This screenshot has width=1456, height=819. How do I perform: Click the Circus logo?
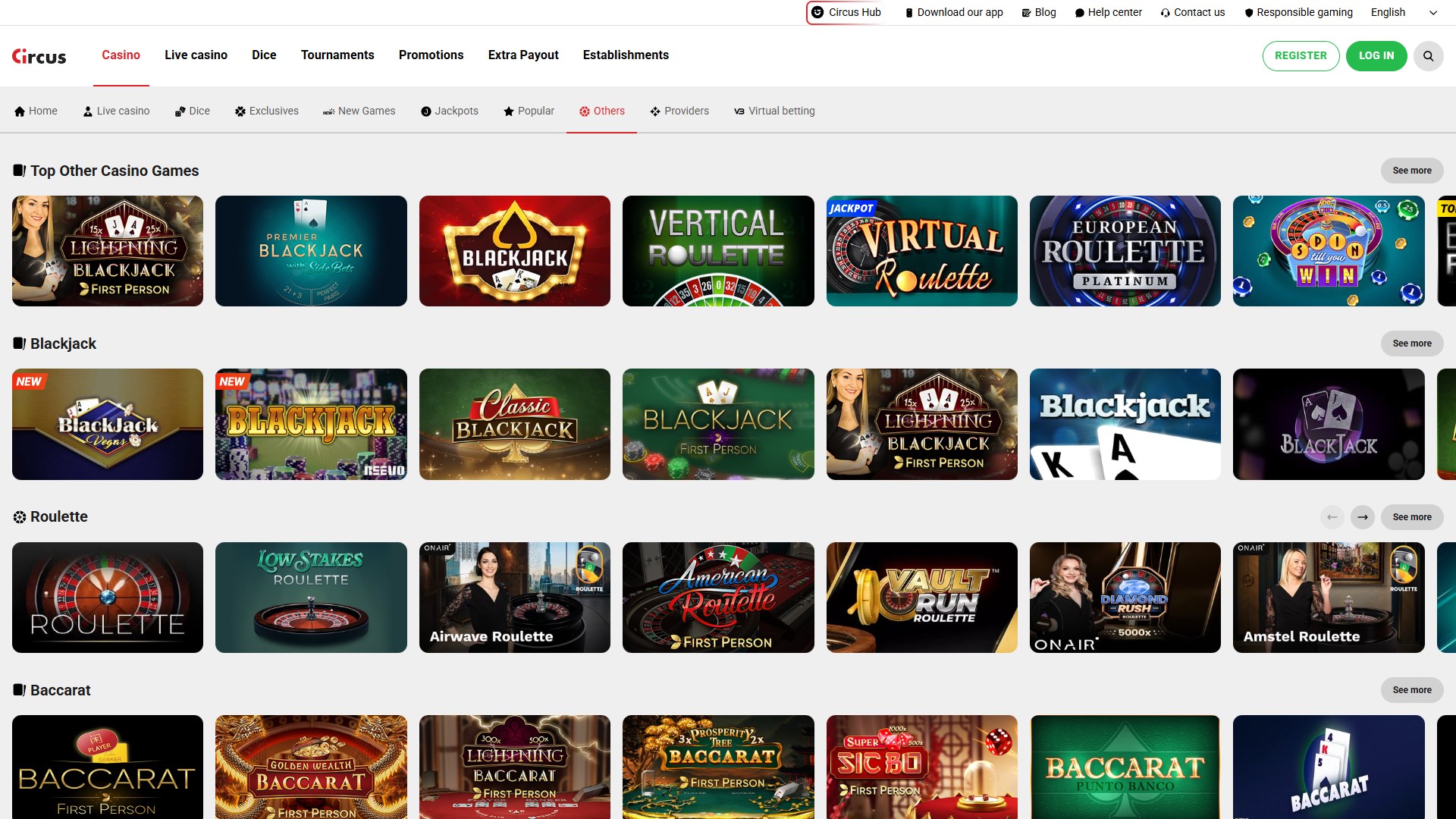pos(39,56)
